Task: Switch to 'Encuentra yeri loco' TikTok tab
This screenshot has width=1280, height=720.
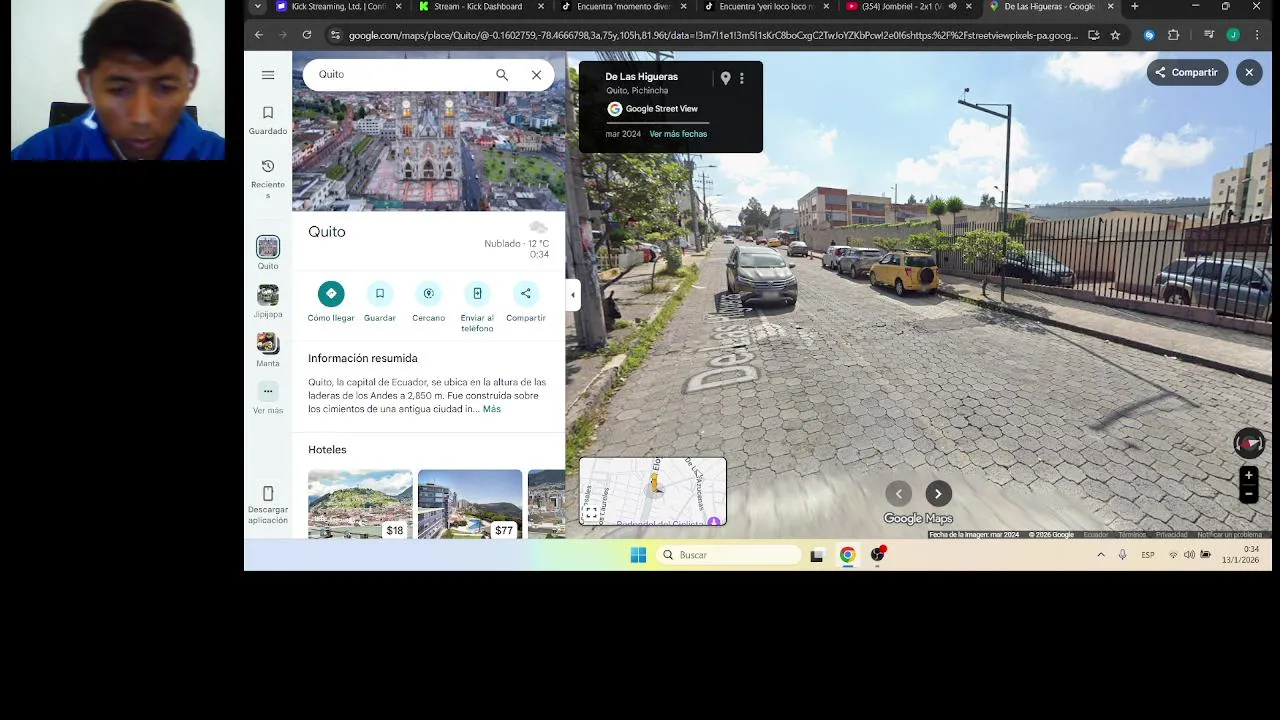Action: point(767,7)
